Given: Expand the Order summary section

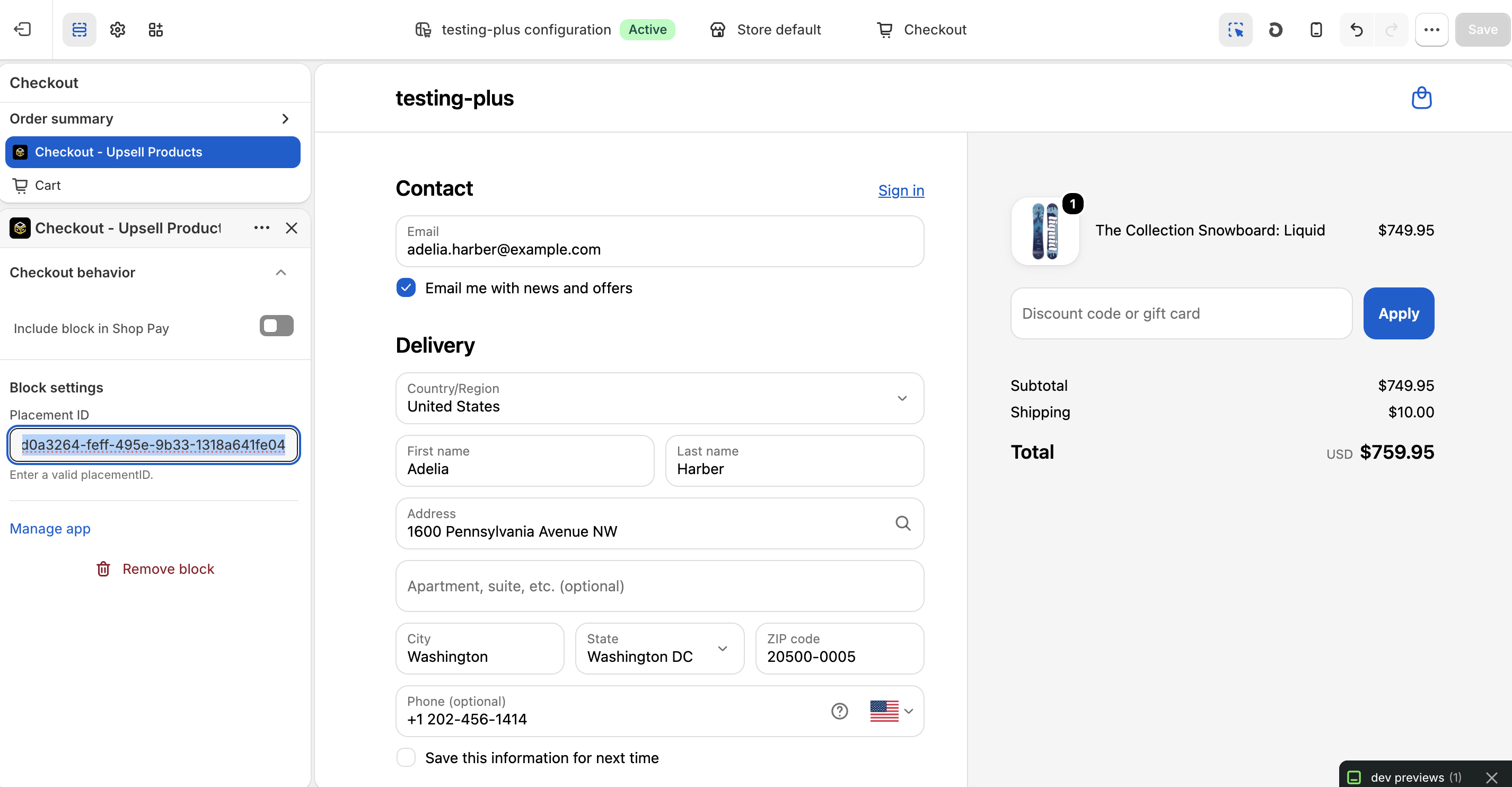Looking at the screenshot, I should pos(151,119).
